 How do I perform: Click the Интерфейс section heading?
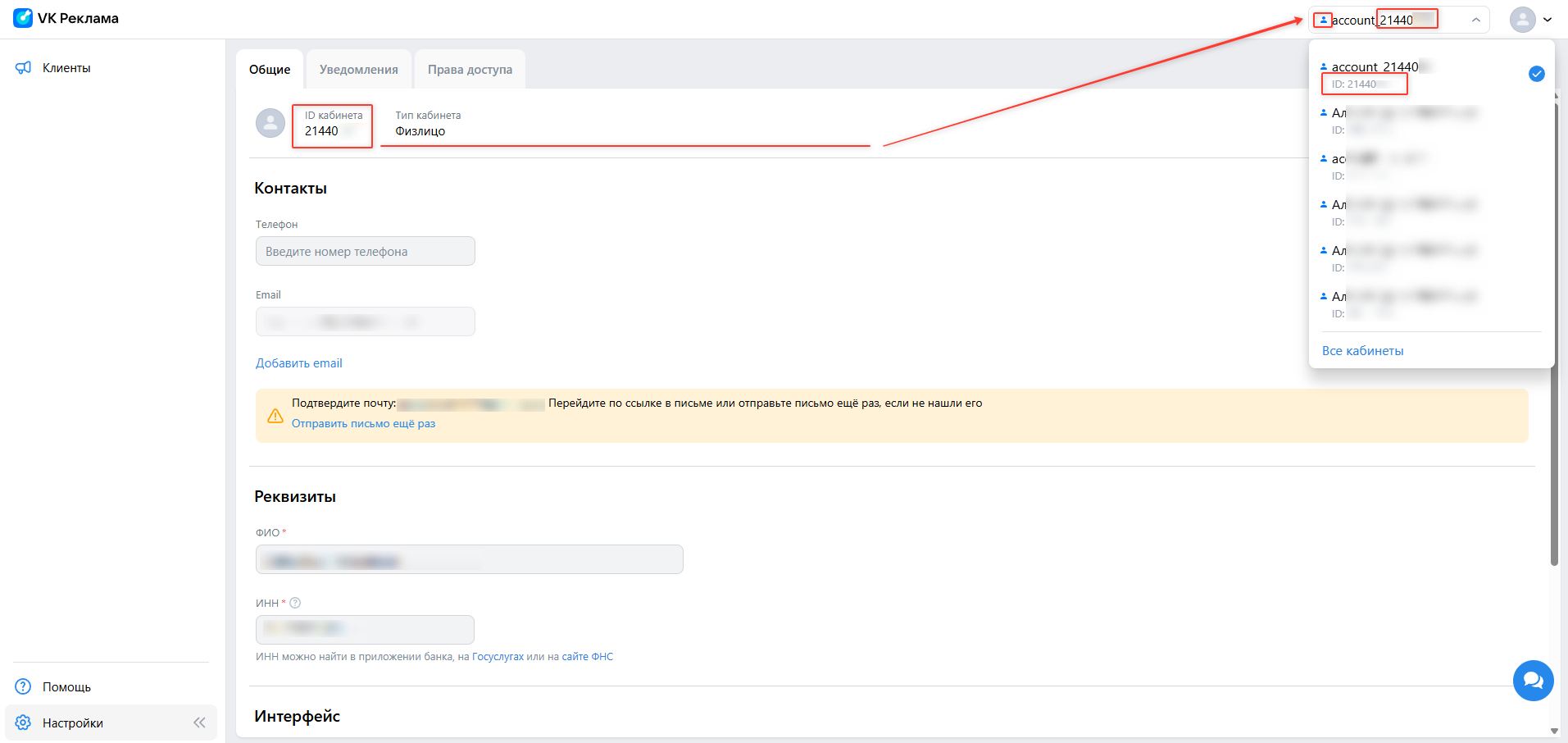[x=297, y=716]
